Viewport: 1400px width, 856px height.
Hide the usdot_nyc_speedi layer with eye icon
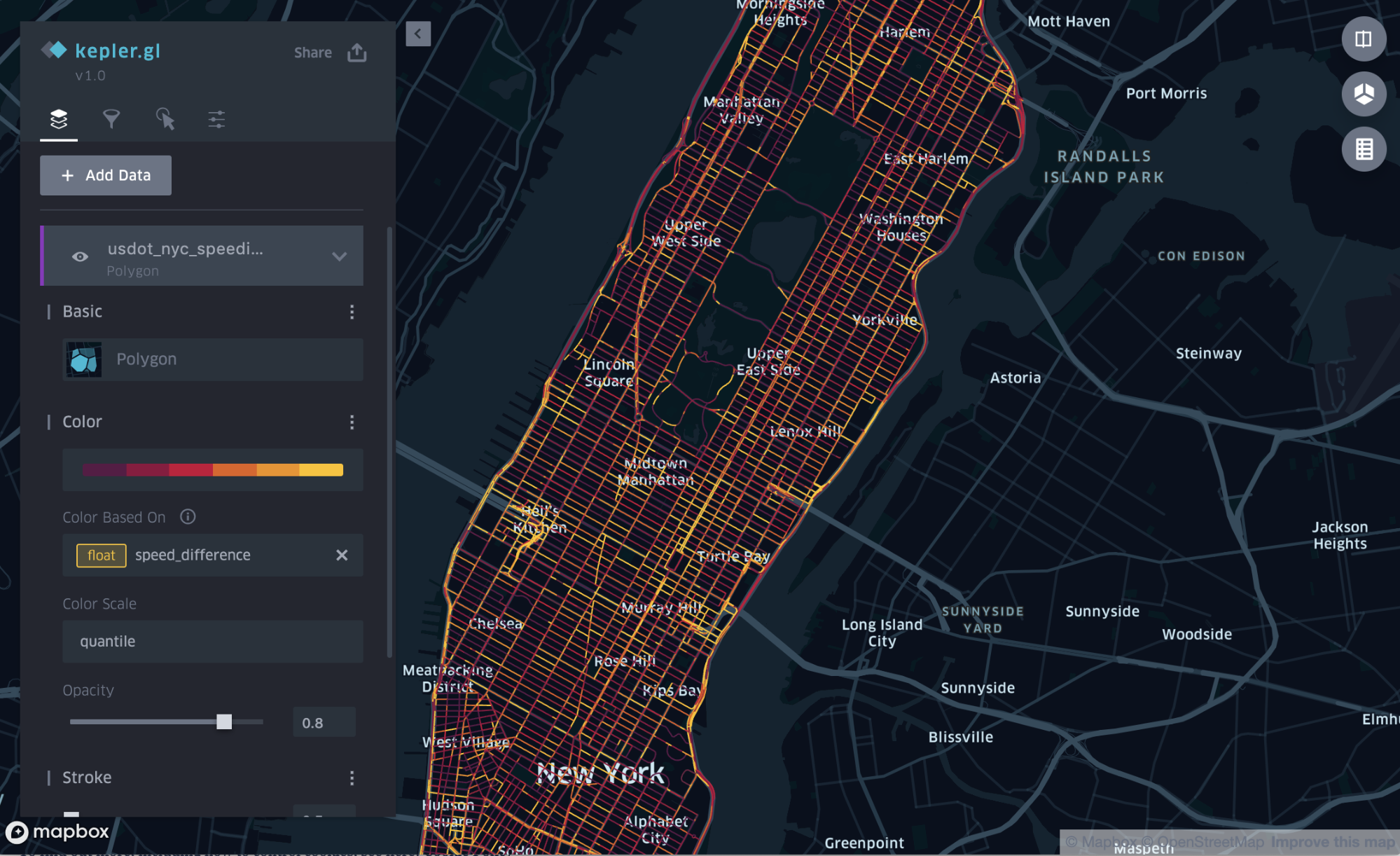coord(81,256)
